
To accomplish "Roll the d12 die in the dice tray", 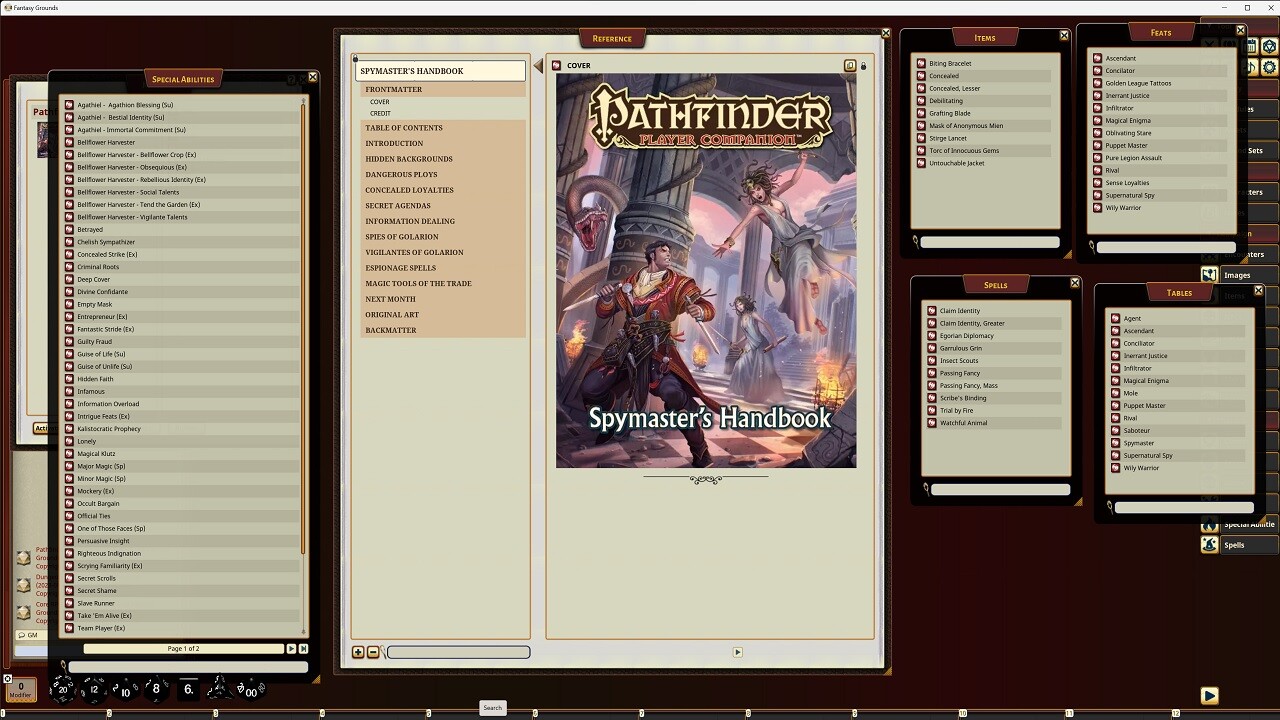I will click(x=92, y=690).
